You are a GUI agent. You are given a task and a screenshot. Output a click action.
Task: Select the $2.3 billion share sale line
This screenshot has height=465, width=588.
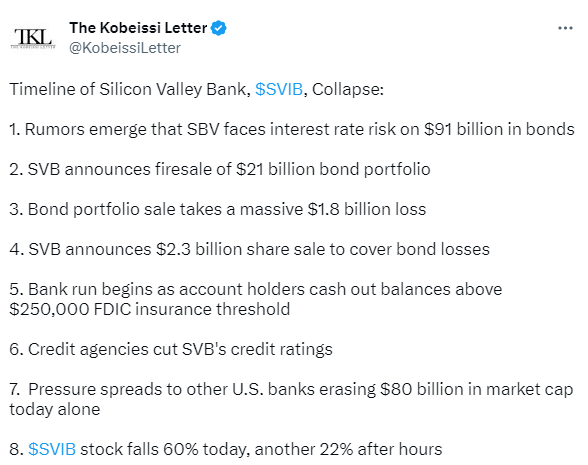pyautogui.click(x=249, y=249)
